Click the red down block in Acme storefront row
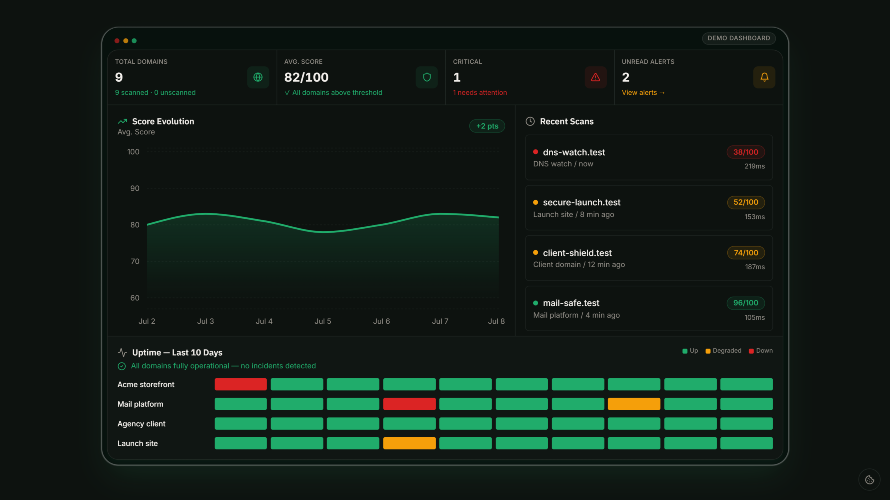 pos(241,384)
